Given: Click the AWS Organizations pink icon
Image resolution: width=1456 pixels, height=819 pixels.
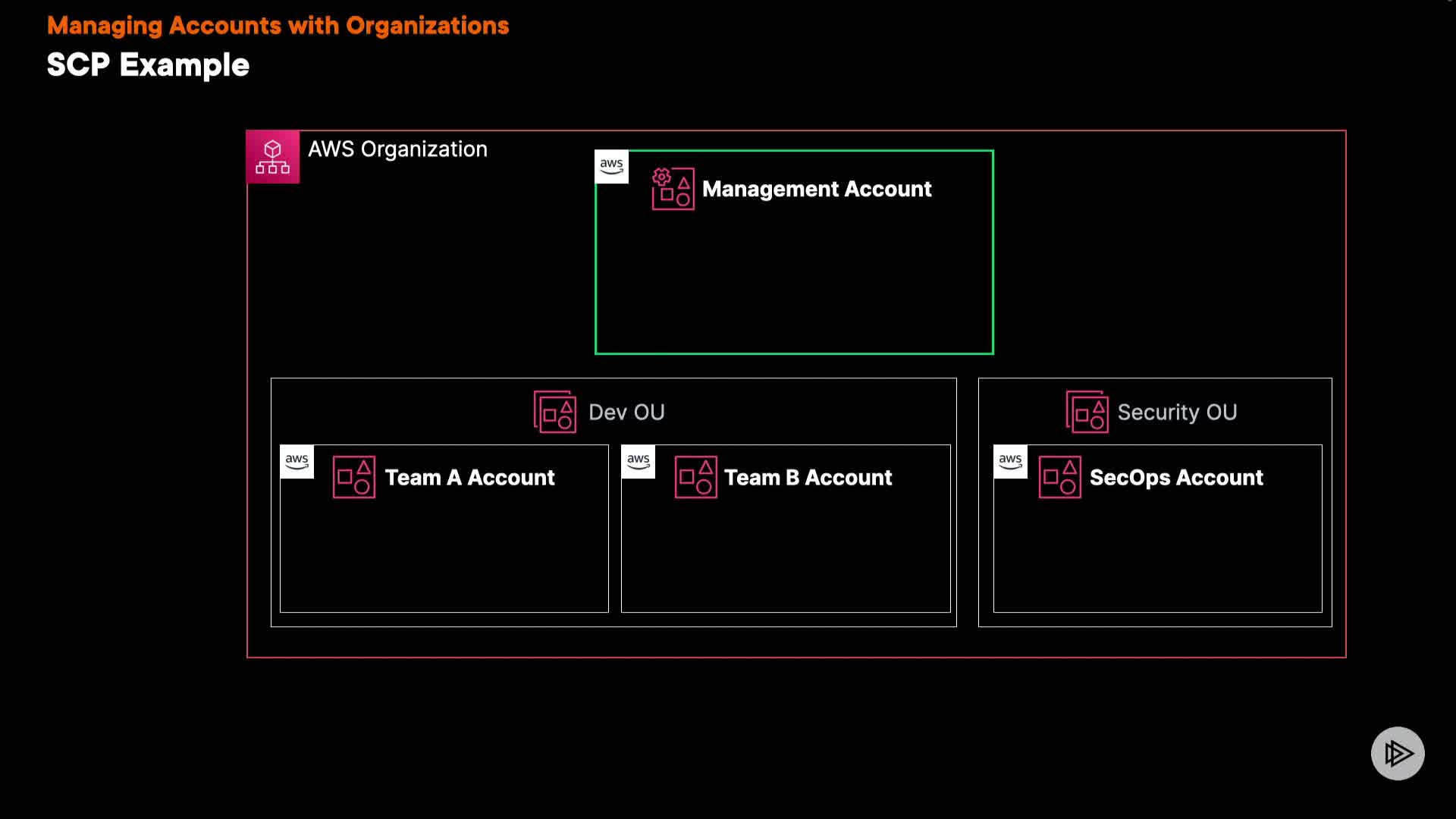Looking at the screenshot, I should 272,157.
